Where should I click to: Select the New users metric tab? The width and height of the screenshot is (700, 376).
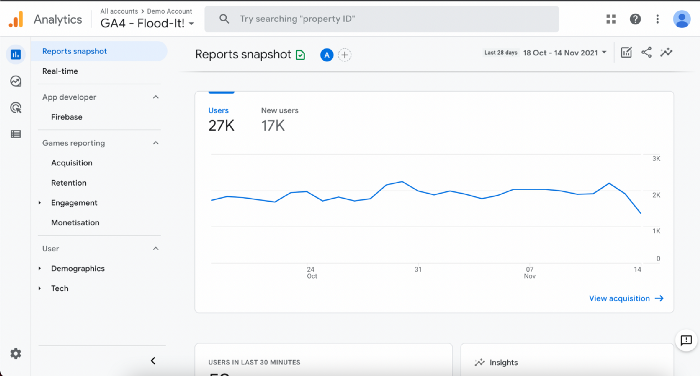(279, 120)
